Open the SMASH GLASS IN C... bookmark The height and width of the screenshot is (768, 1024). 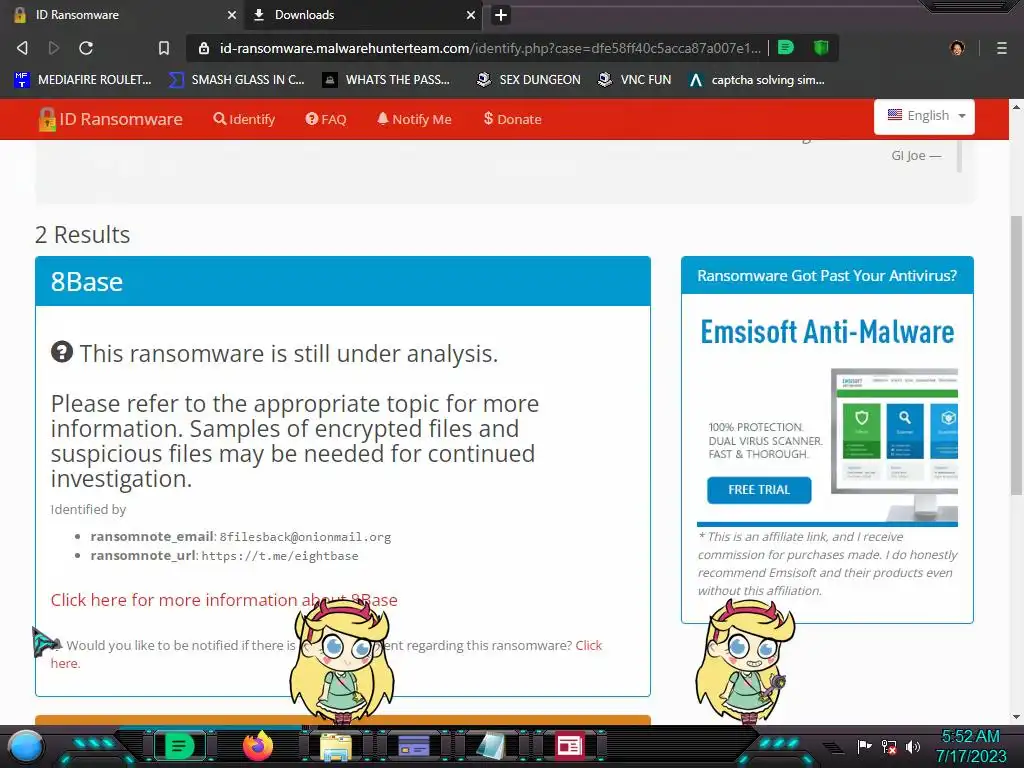point(237,80)
